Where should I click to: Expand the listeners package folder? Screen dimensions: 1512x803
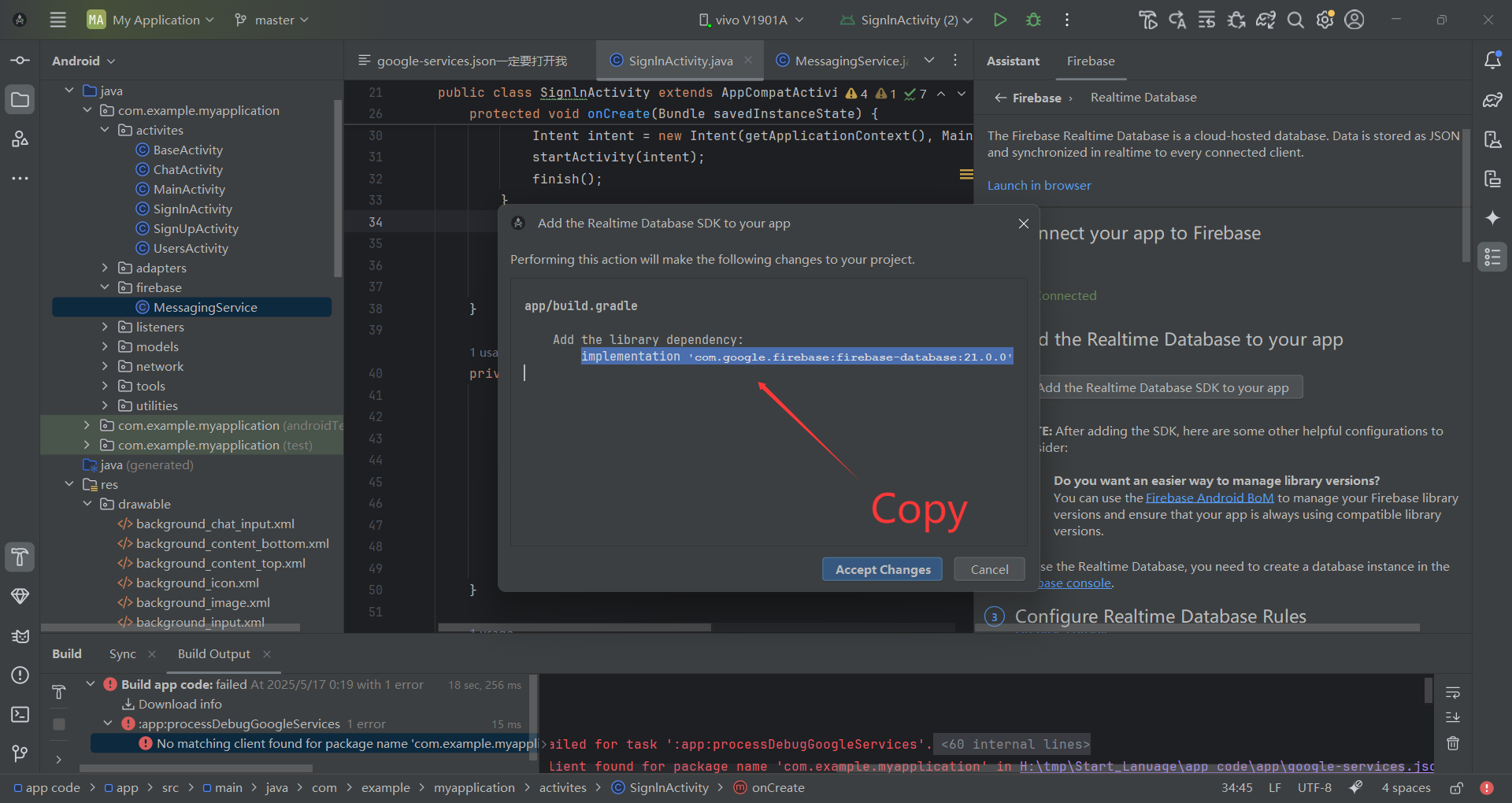click(x=105, y=327)
